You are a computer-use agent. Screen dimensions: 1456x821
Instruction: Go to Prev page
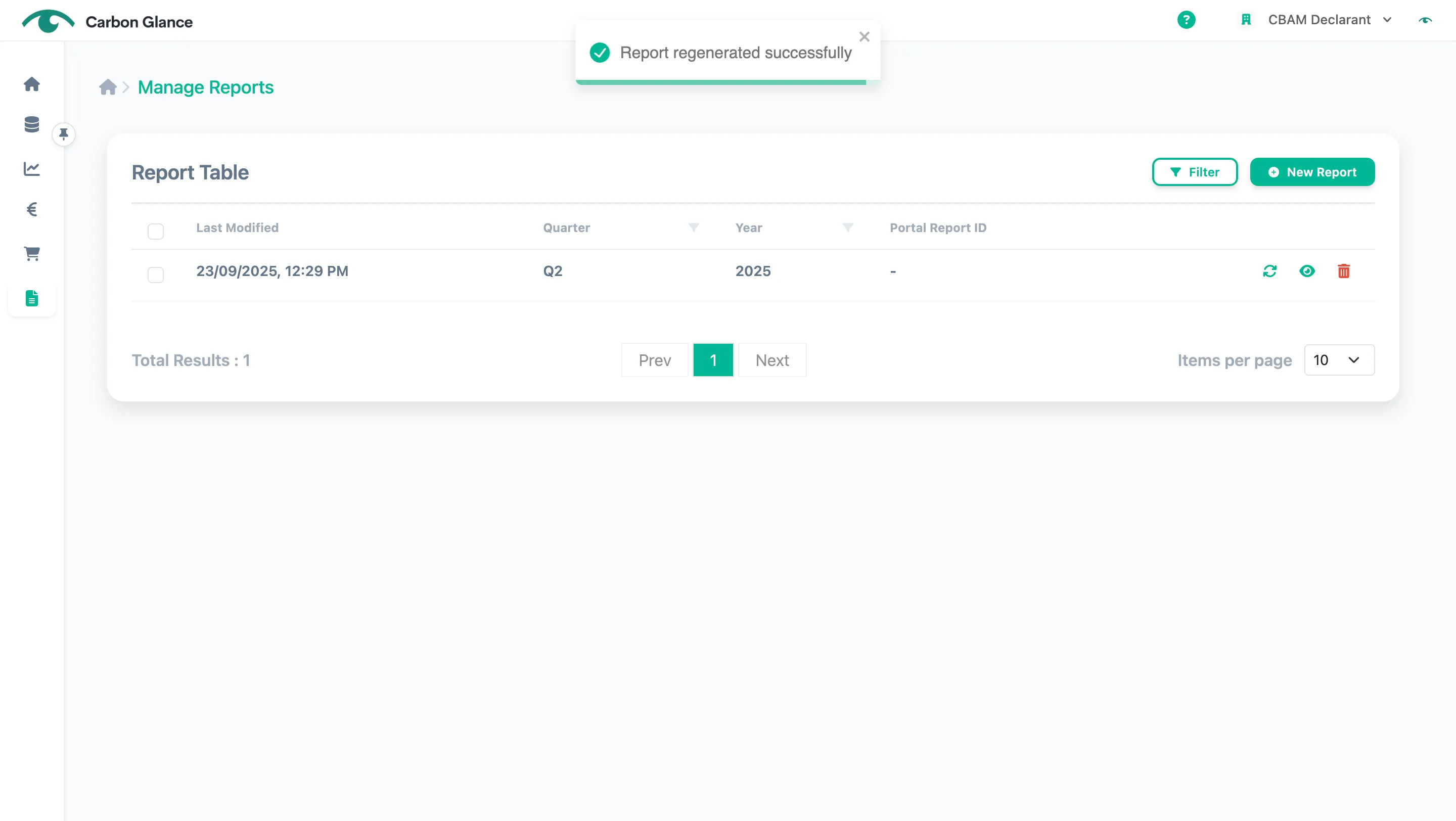point(655,360)
